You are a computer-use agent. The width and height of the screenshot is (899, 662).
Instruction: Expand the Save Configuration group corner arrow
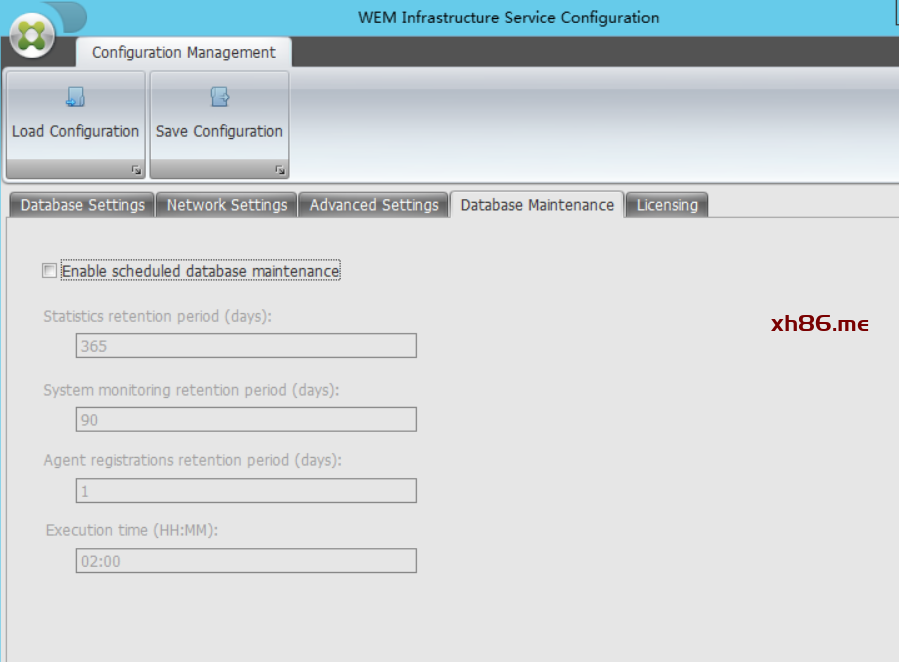pyautogui.click(x=280, y=170)
